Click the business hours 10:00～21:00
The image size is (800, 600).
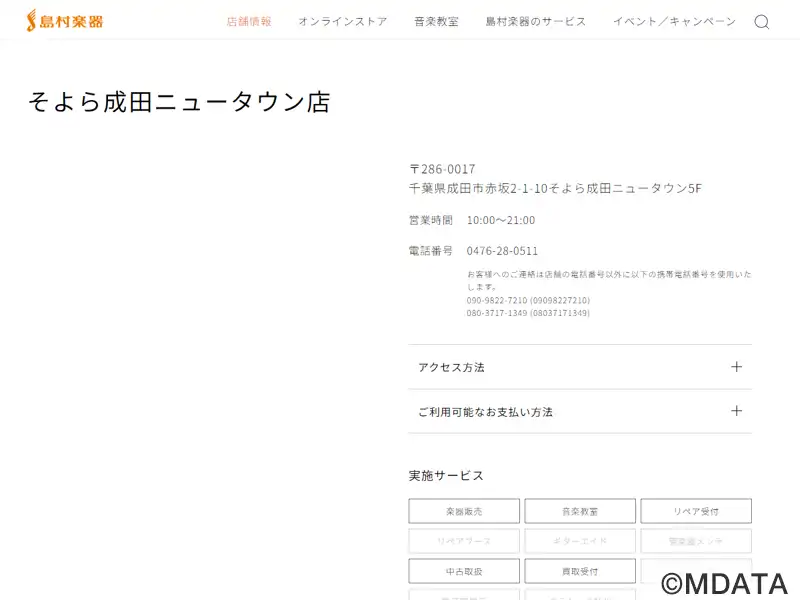click(x=501, y=220)
